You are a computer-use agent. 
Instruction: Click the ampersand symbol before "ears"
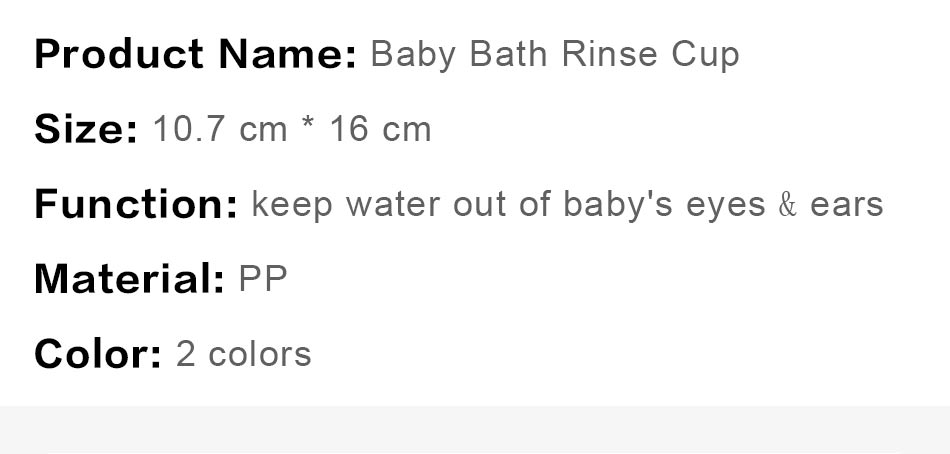point(788,205)
